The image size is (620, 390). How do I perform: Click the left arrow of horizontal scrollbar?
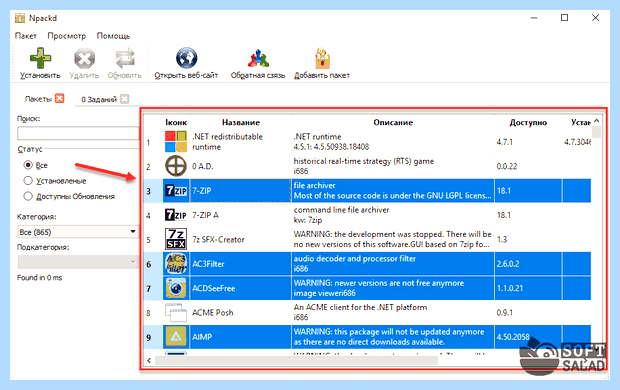pos(149,360)
